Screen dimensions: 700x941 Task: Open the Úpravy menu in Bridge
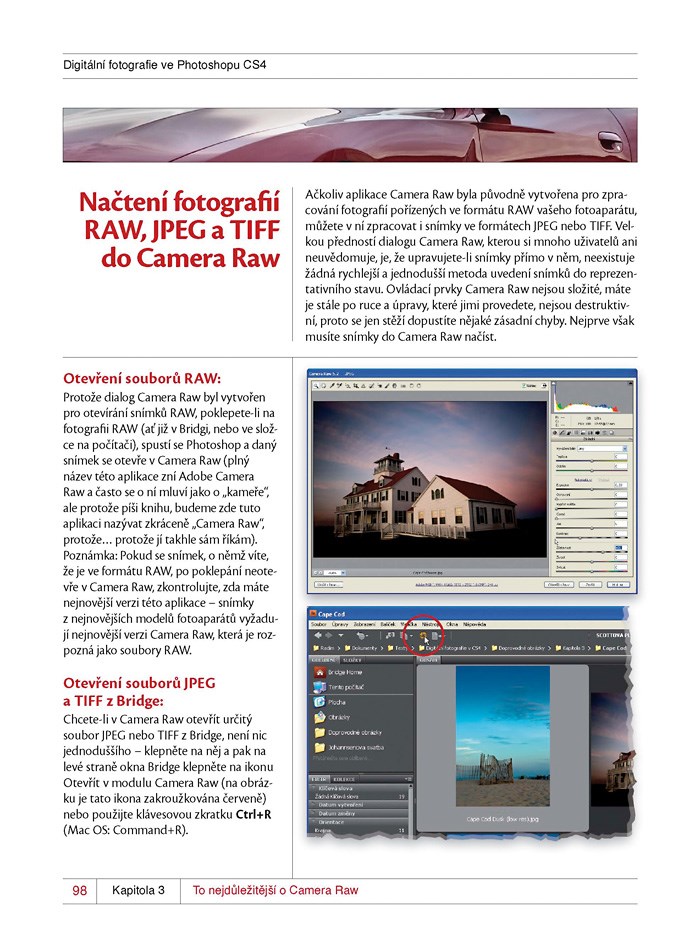[340, 624]
